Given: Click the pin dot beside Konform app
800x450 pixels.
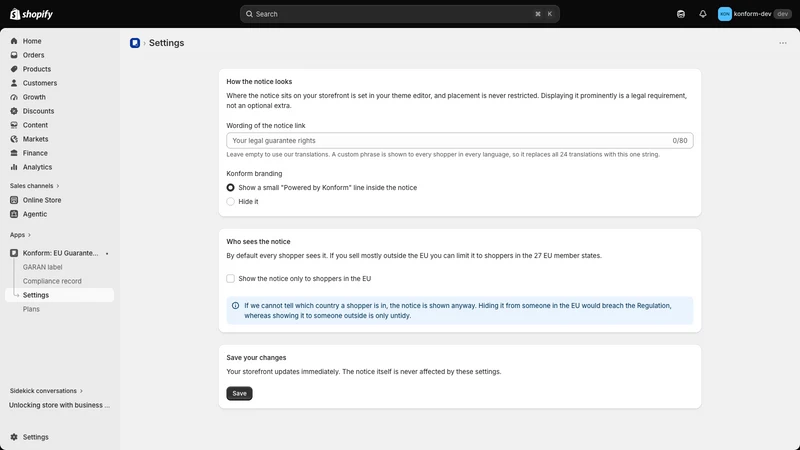Looking at the screenshot, I should coord(107,254).
